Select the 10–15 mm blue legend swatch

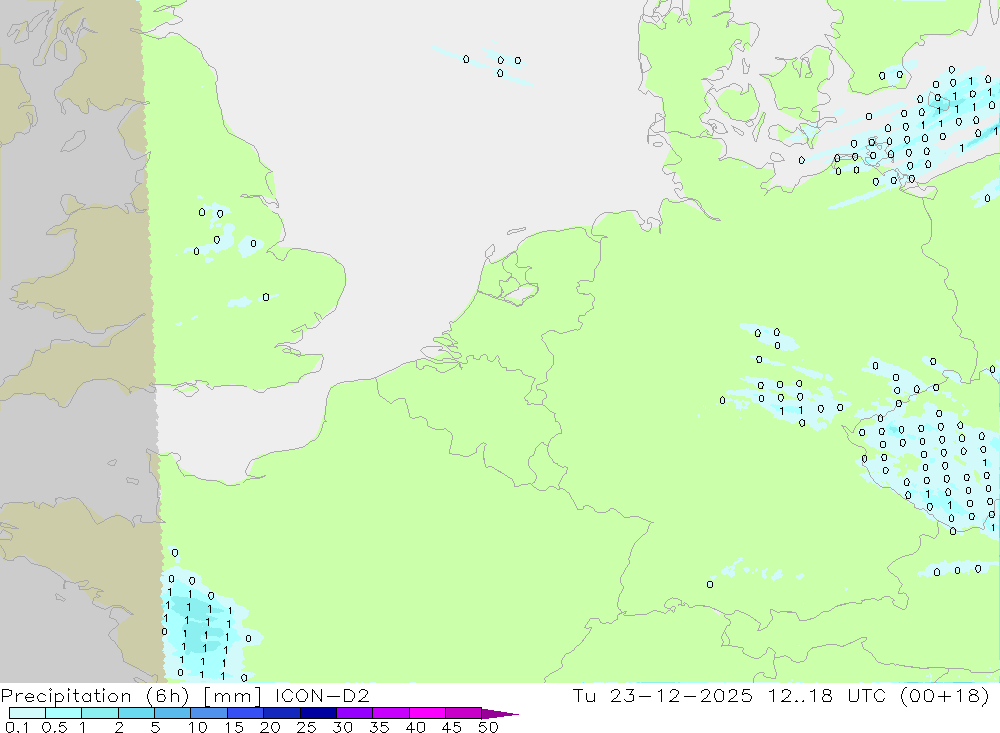pos(208,714)
